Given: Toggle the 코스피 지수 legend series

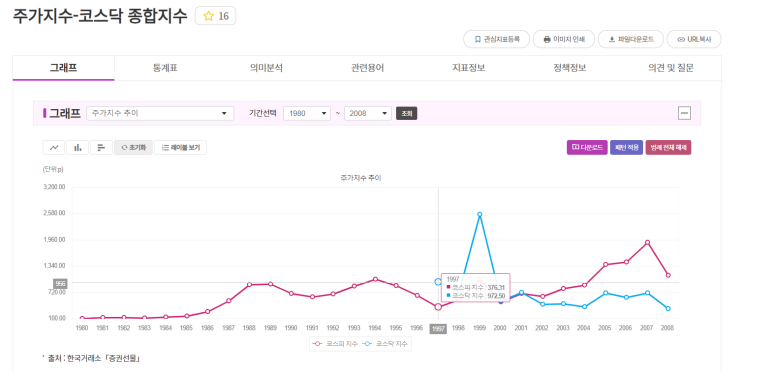Looking at the screenshot, I should pyautogui.click(x=336, y=344).
